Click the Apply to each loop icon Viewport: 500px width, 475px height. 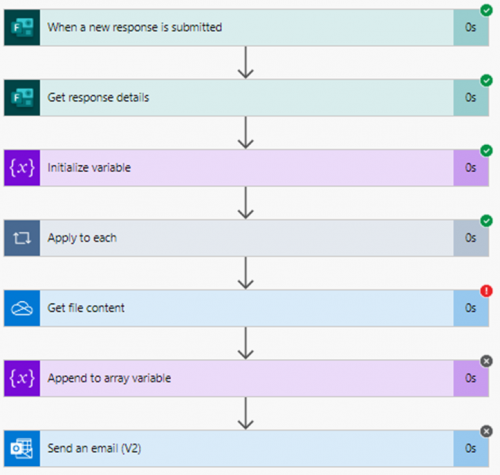(x=22, y=238)
